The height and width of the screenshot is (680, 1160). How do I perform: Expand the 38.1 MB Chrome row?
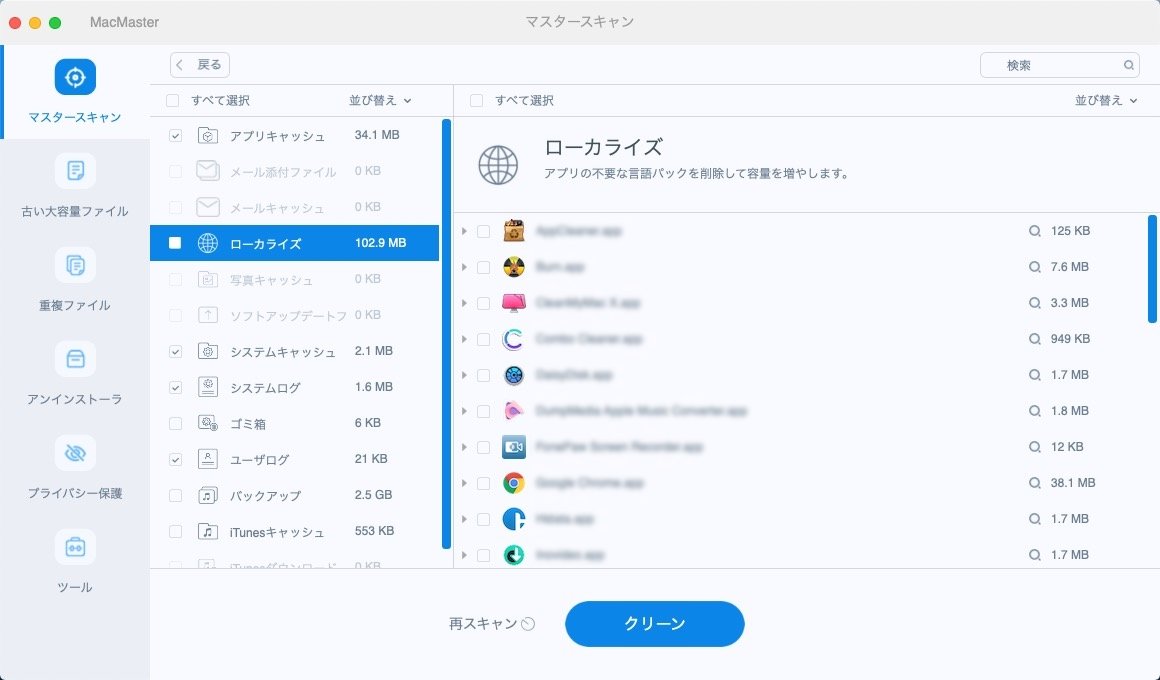click(x=464, y=482)
